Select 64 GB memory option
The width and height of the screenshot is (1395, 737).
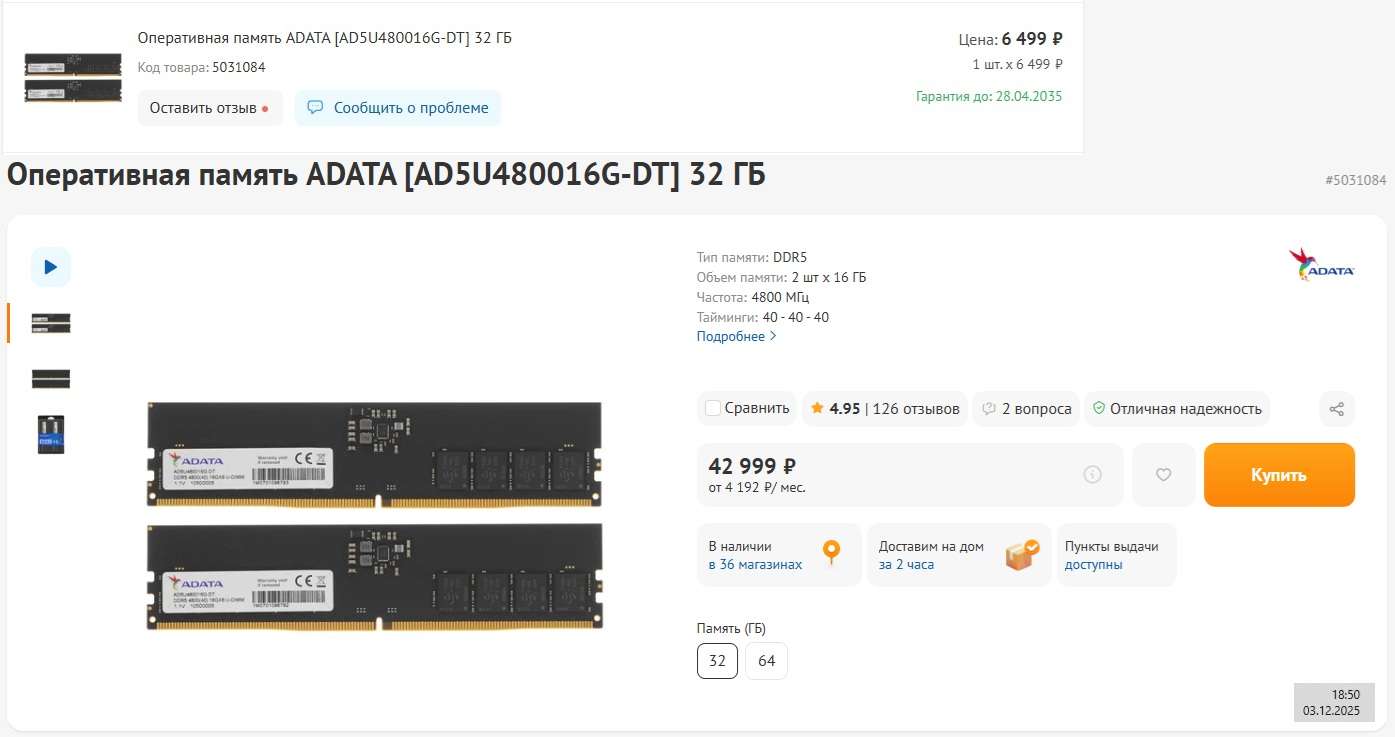(x=767, y=661)
